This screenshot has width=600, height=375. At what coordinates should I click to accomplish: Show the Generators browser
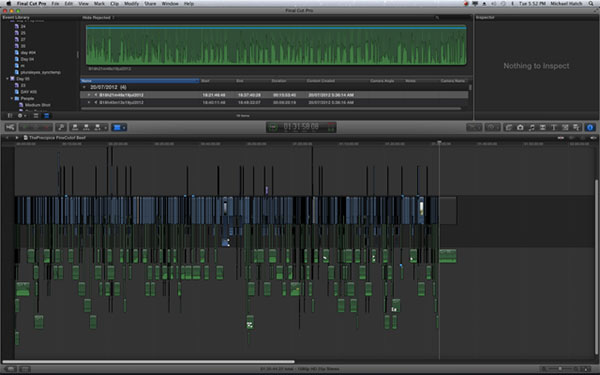point(565,127)
